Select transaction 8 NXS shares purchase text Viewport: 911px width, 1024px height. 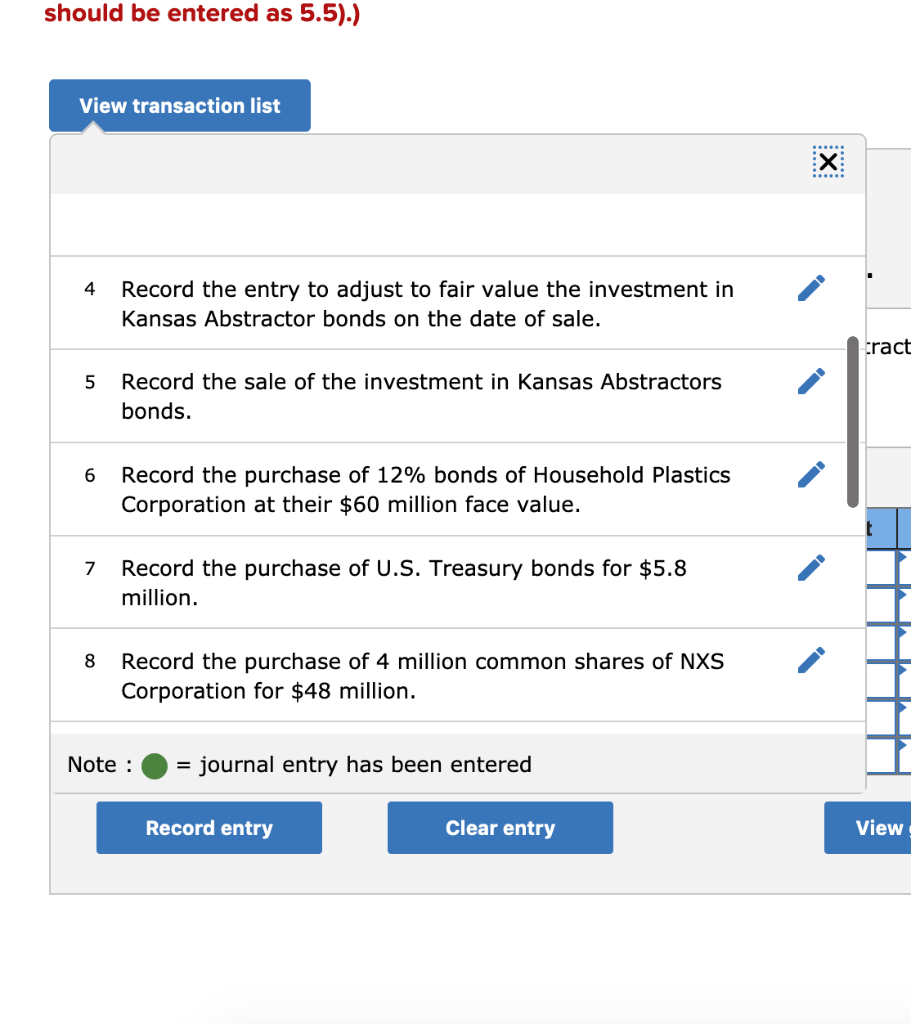pos(422,675)
